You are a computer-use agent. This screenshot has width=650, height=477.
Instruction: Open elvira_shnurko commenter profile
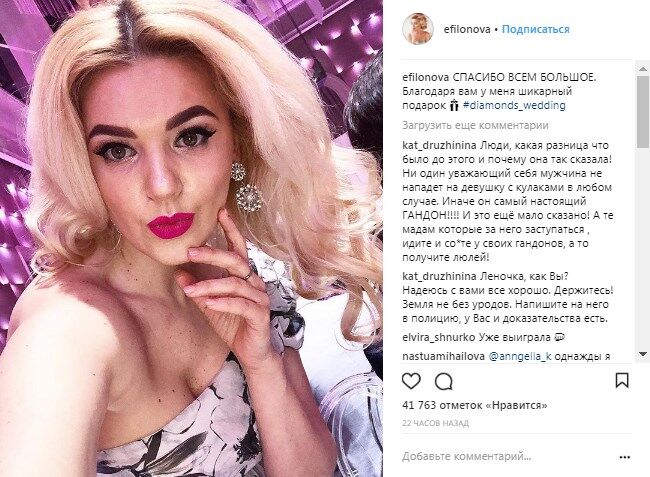pyautogui.click(x=439, y=338)
